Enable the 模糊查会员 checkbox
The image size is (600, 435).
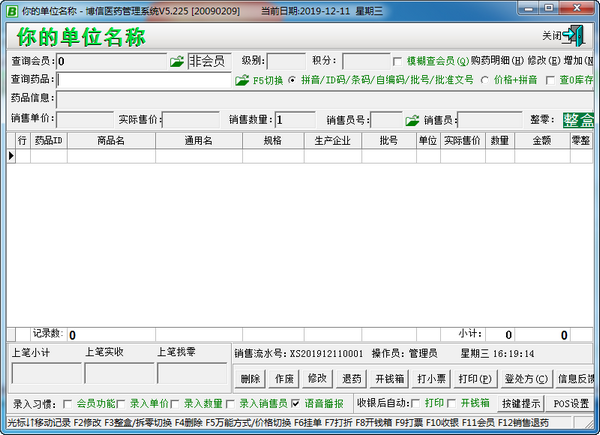point(398,62)
